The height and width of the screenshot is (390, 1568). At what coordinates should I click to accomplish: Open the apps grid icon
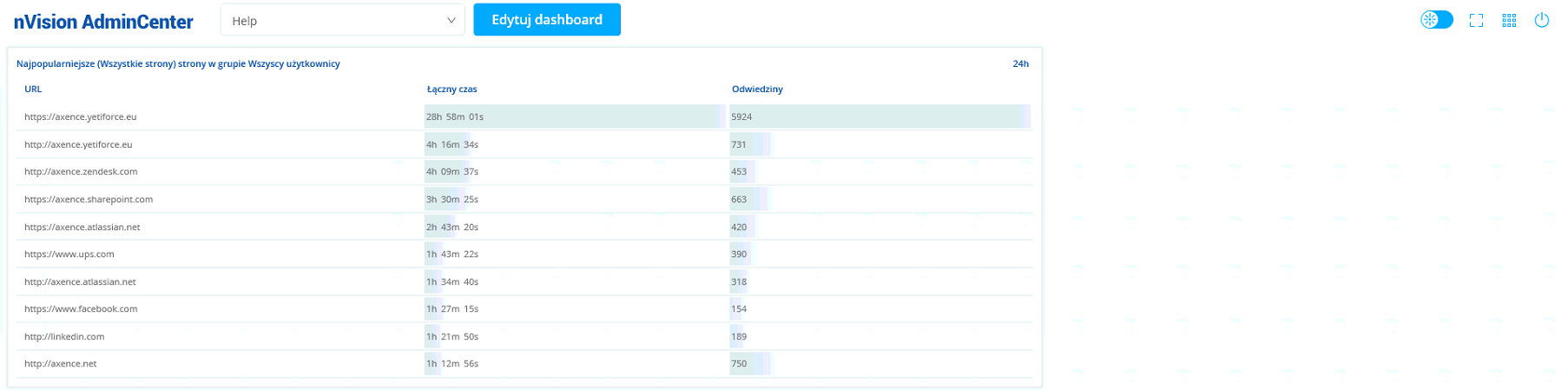1509,21
